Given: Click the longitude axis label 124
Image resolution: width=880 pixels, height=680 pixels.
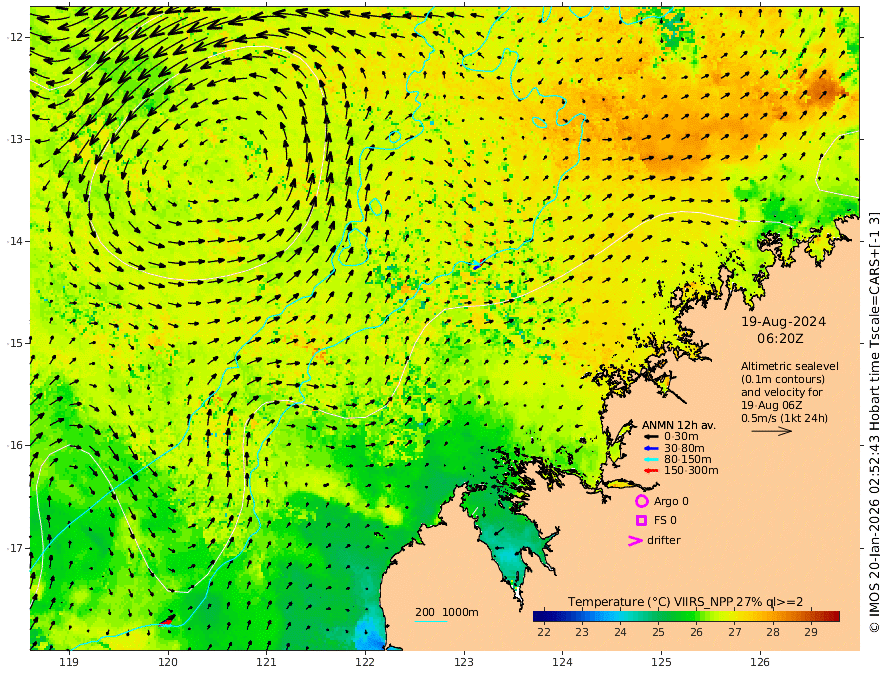Looking at the screenshot, I should [x=563, y=663].
